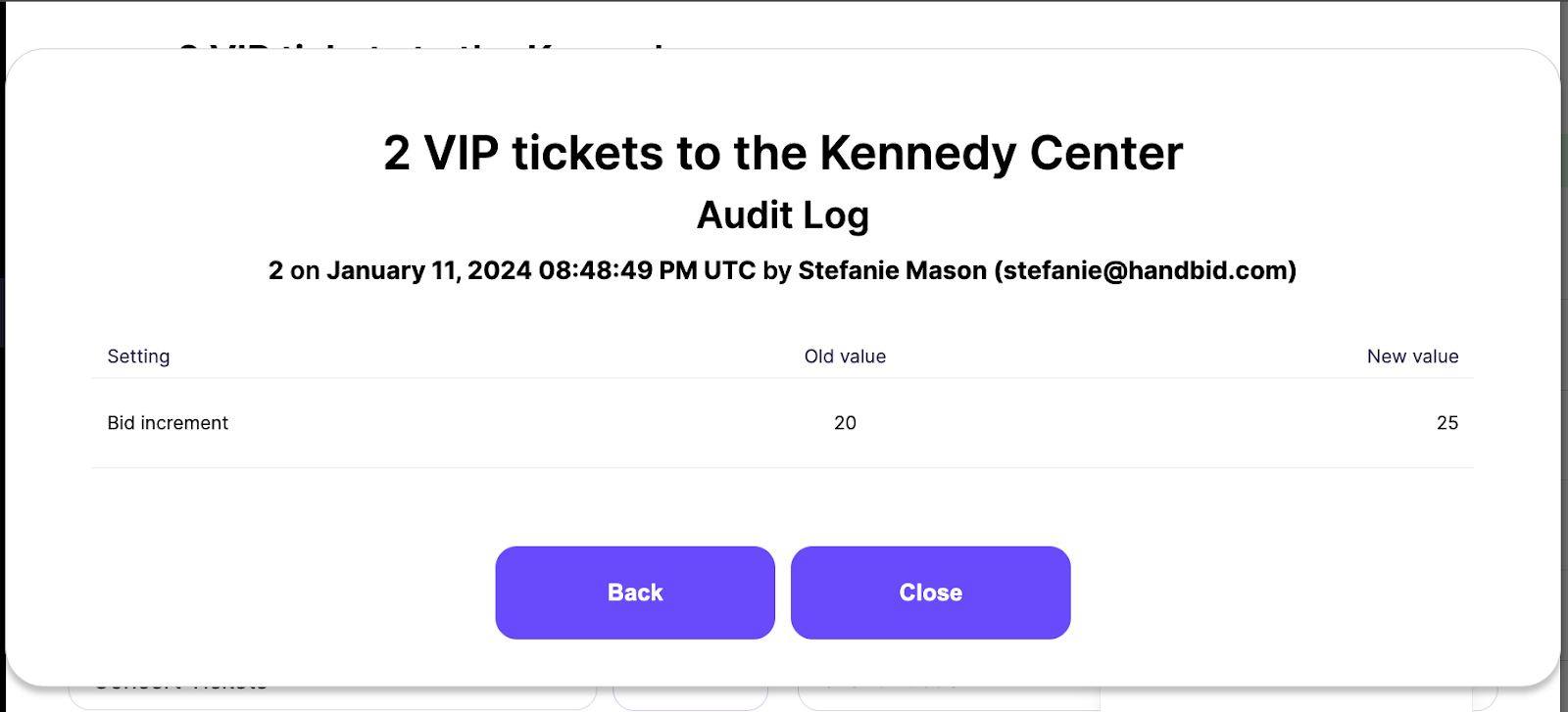Screen dimensions: 1568x712
Task: Click the stefanie@handbid.com email text
Action: [1146, 270]
